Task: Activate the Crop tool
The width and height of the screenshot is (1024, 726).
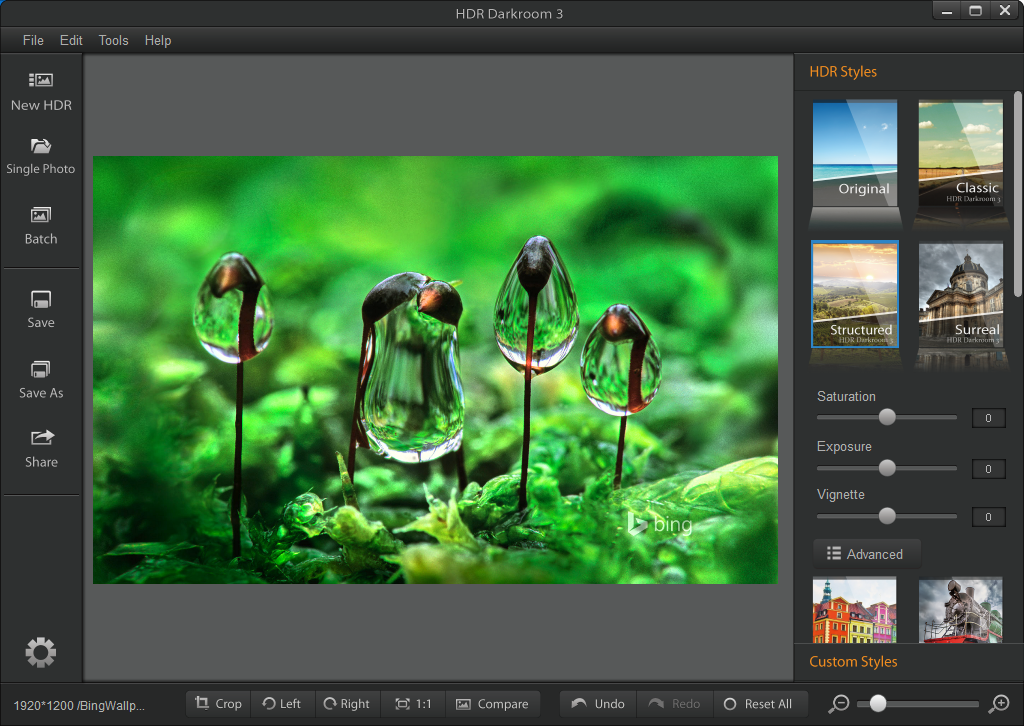Action: 218,704
